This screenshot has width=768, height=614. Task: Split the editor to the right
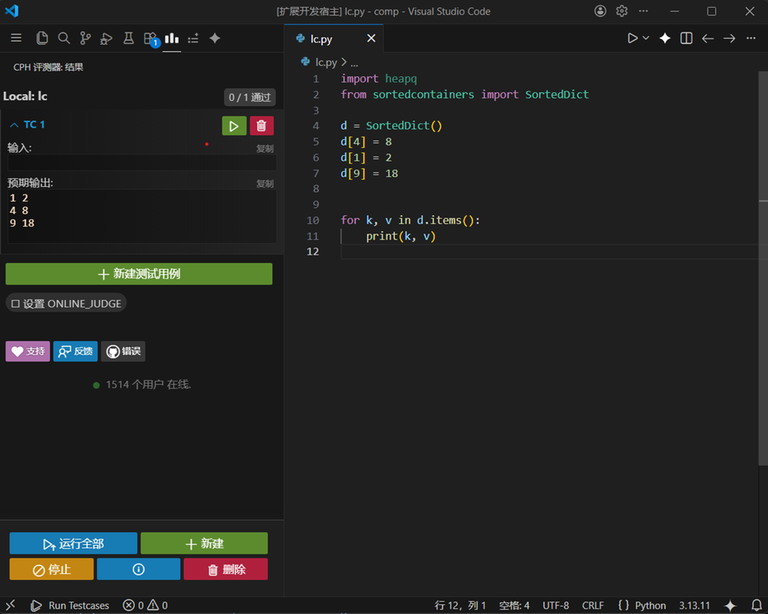pos(686,38)
